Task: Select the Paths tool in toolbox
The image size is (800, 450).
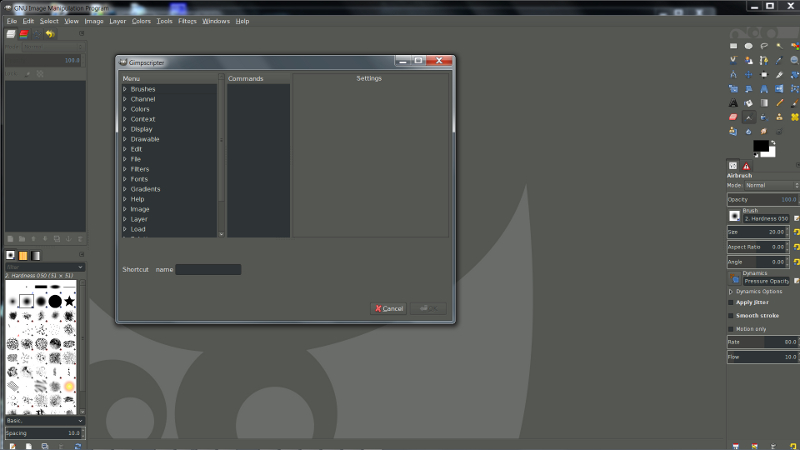Action: click(764, 60)
